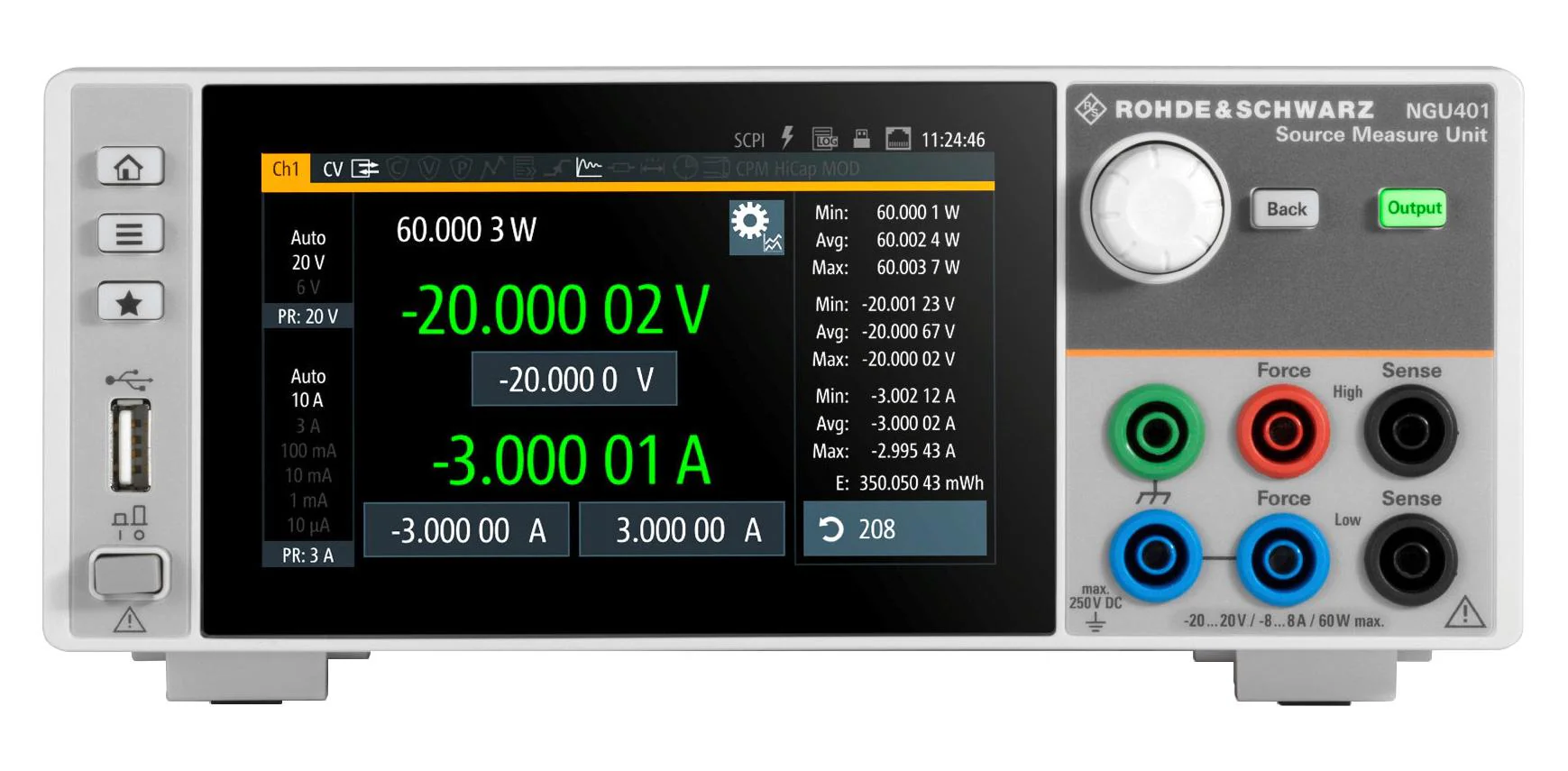Tap the resistor mode icon

(x=621, y=169)
